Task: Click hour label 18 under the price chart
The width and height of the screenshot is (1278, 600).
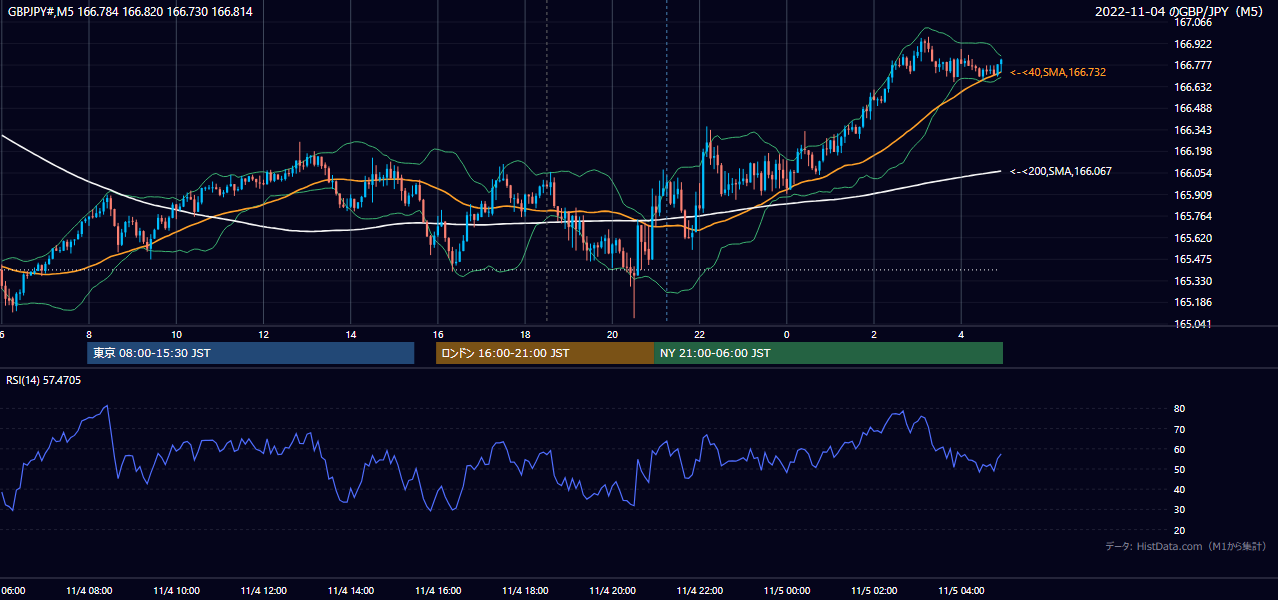Action: 526,334
